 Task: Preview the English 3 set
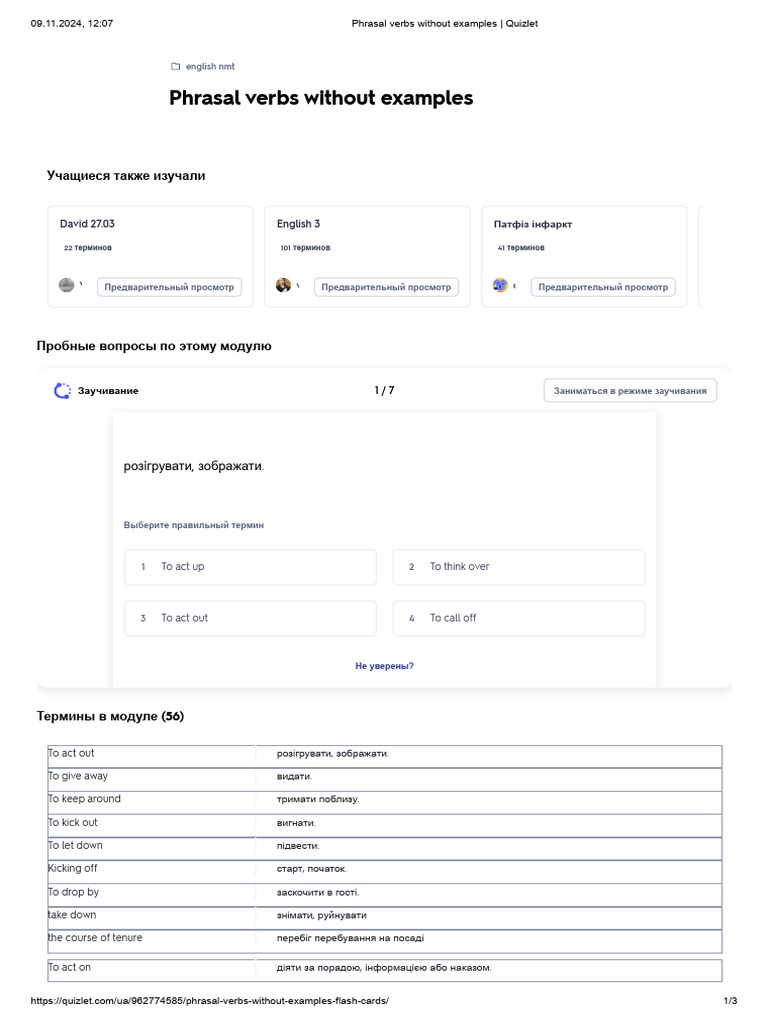point(386,287)
